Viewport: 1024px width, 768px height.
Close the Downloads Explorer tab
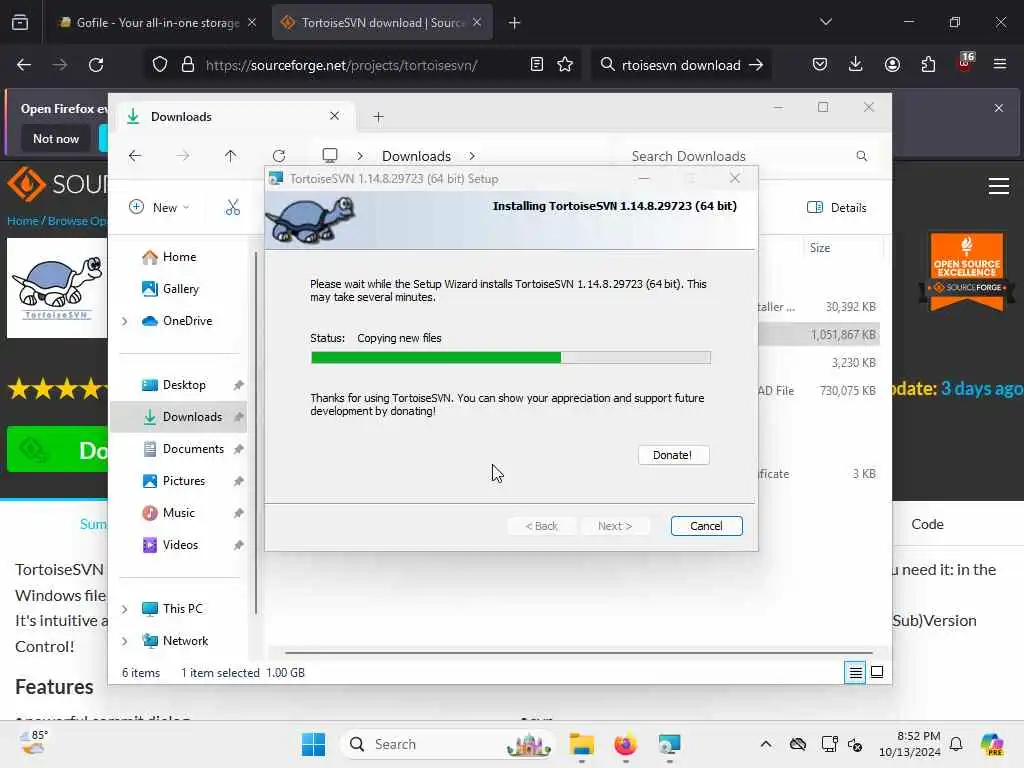point(334,116)
